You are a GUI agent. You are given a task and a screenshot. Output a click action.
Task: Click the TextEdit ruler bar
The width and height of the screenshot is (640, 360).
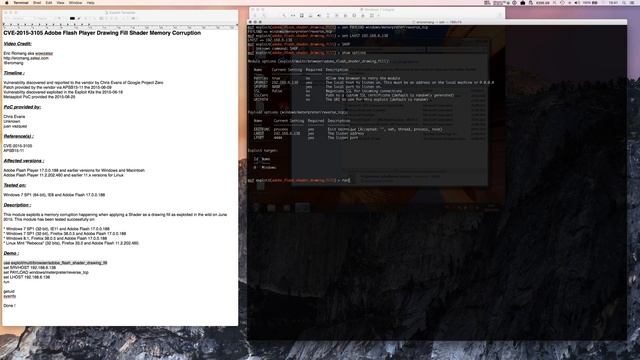click(x=120, y=25)
